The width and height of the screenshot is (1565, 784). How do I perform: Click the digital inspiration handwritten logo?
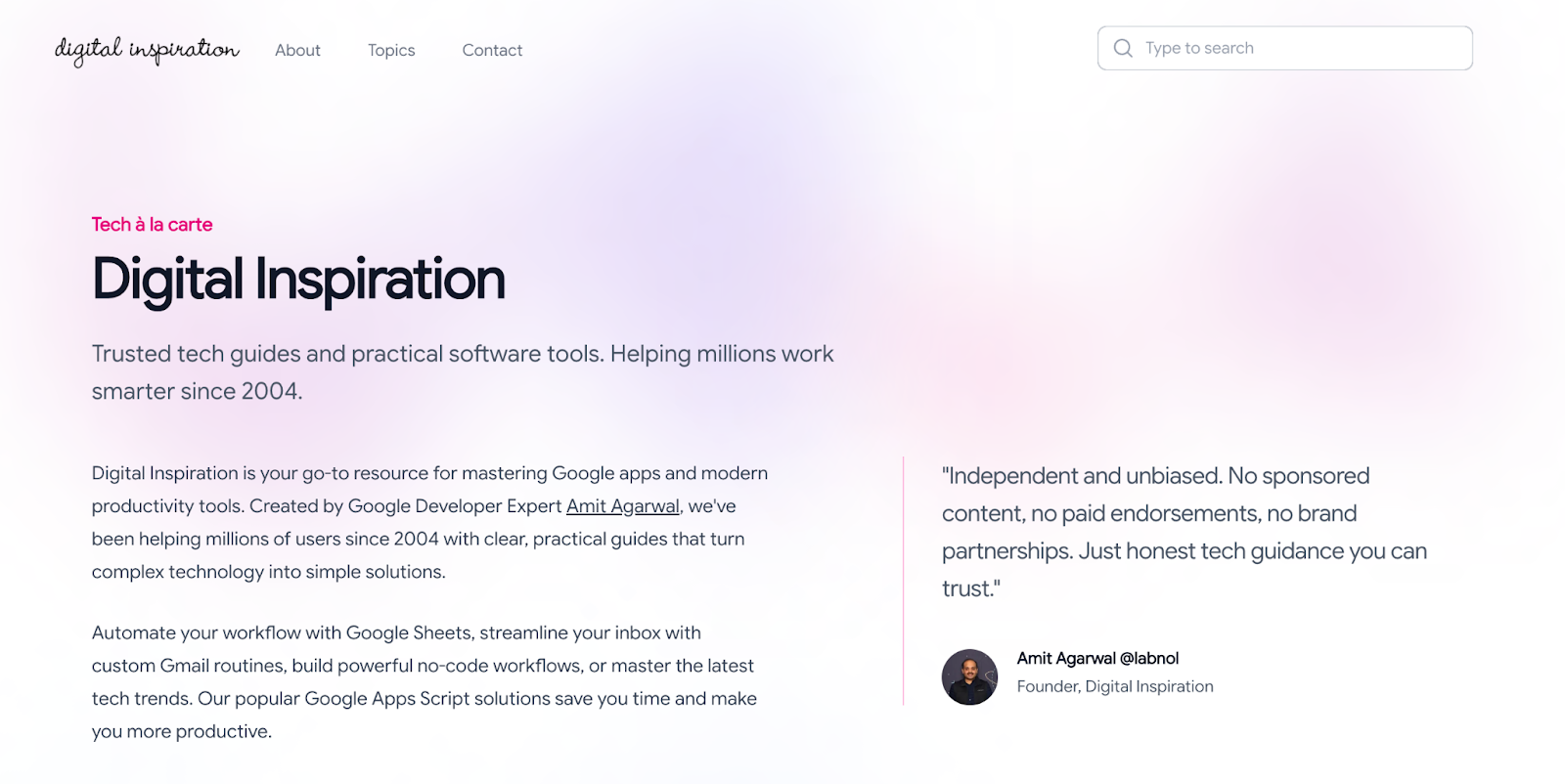pos(147,50)
